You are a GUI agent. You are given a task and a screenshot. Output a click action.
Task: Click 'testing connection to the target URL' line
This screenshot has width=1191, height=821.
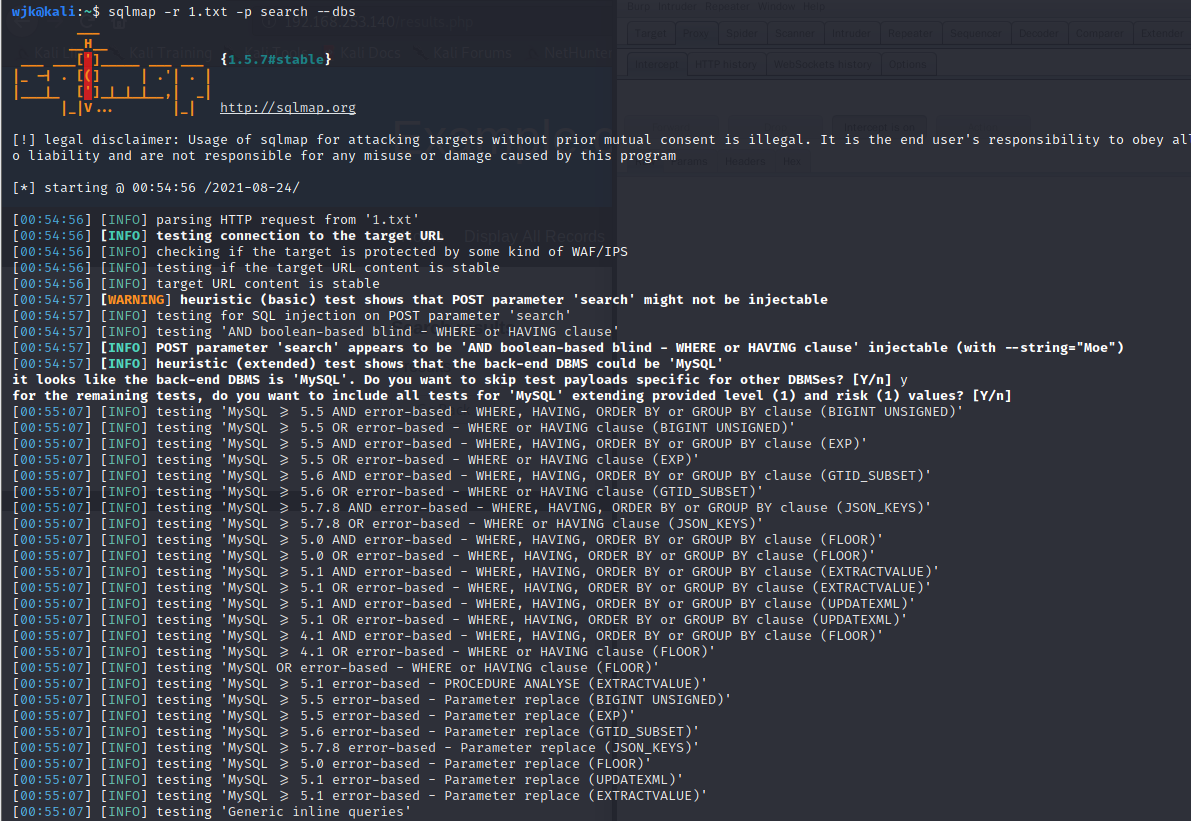(x=228, y=235)
